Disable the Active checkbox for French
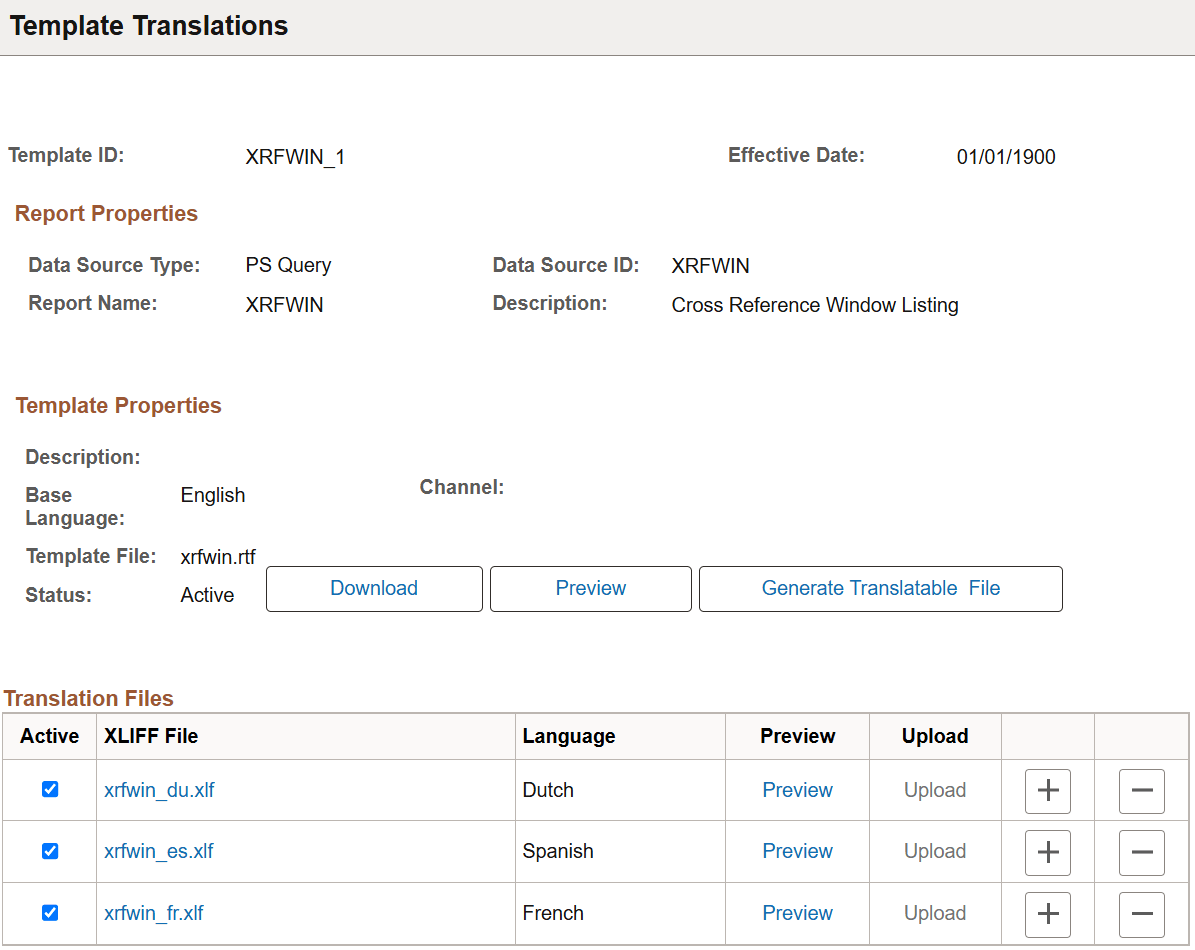The image size is (1195, 950). 50,913
